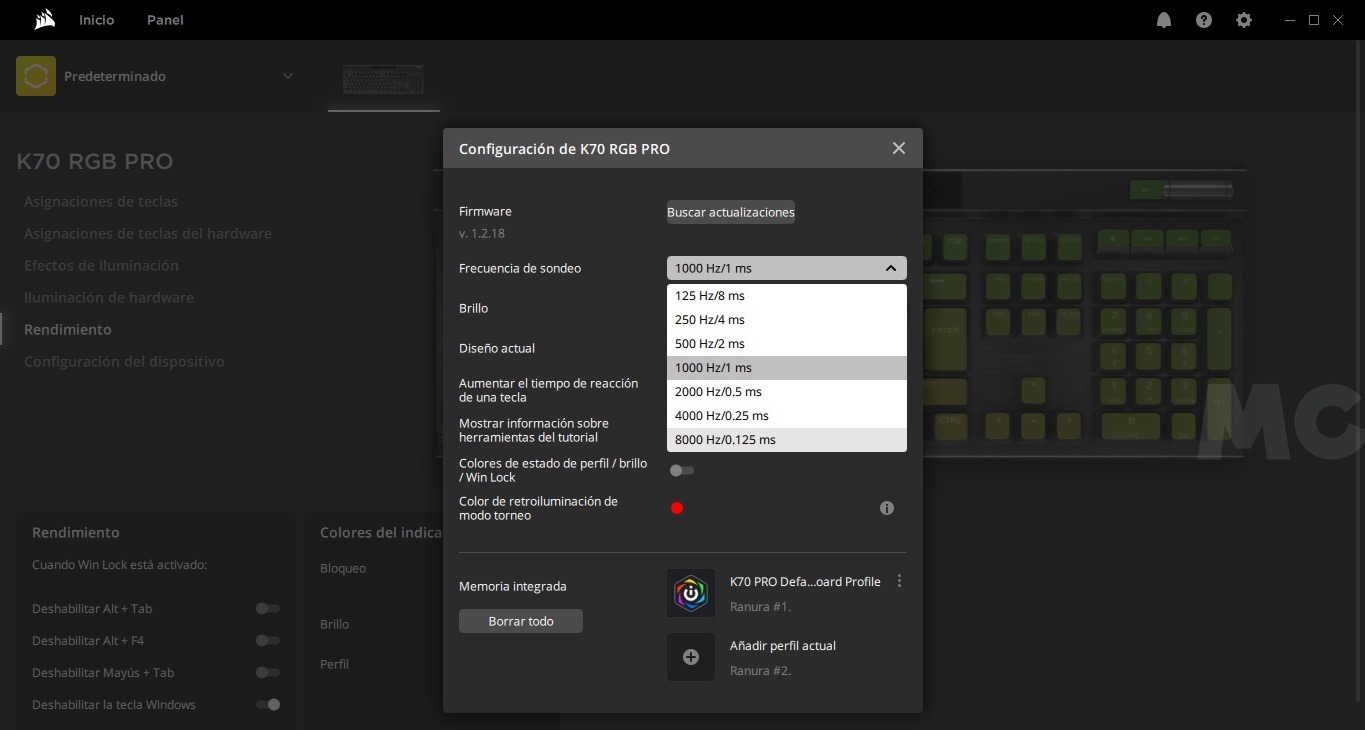This screenshot has width=1365, height=730.
Task: Open Efectos de iluminación section
Action: (101, 265)
